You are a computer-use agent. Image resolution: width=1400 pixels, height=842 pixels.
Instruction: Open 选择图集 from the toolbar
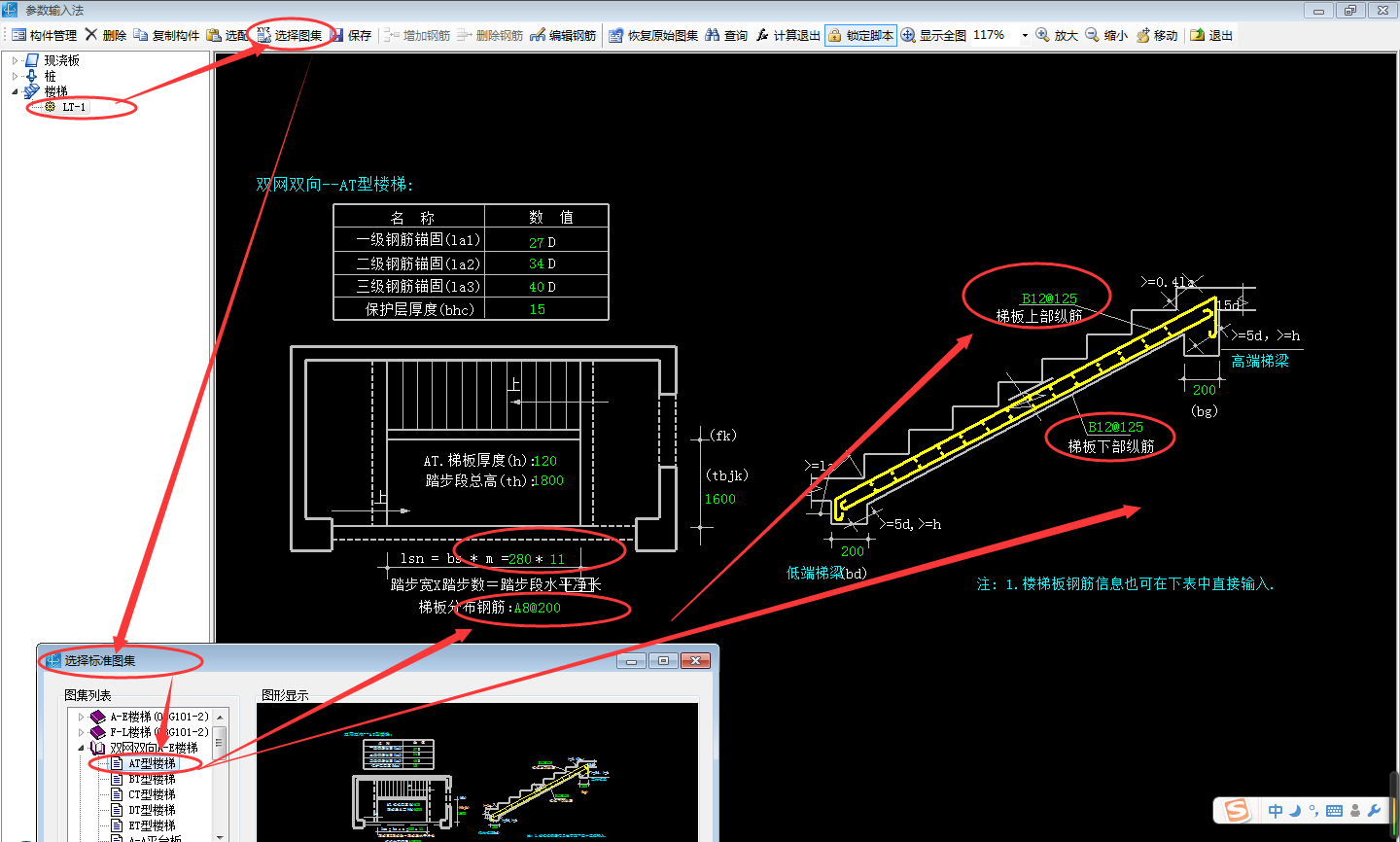click(290, 35)
